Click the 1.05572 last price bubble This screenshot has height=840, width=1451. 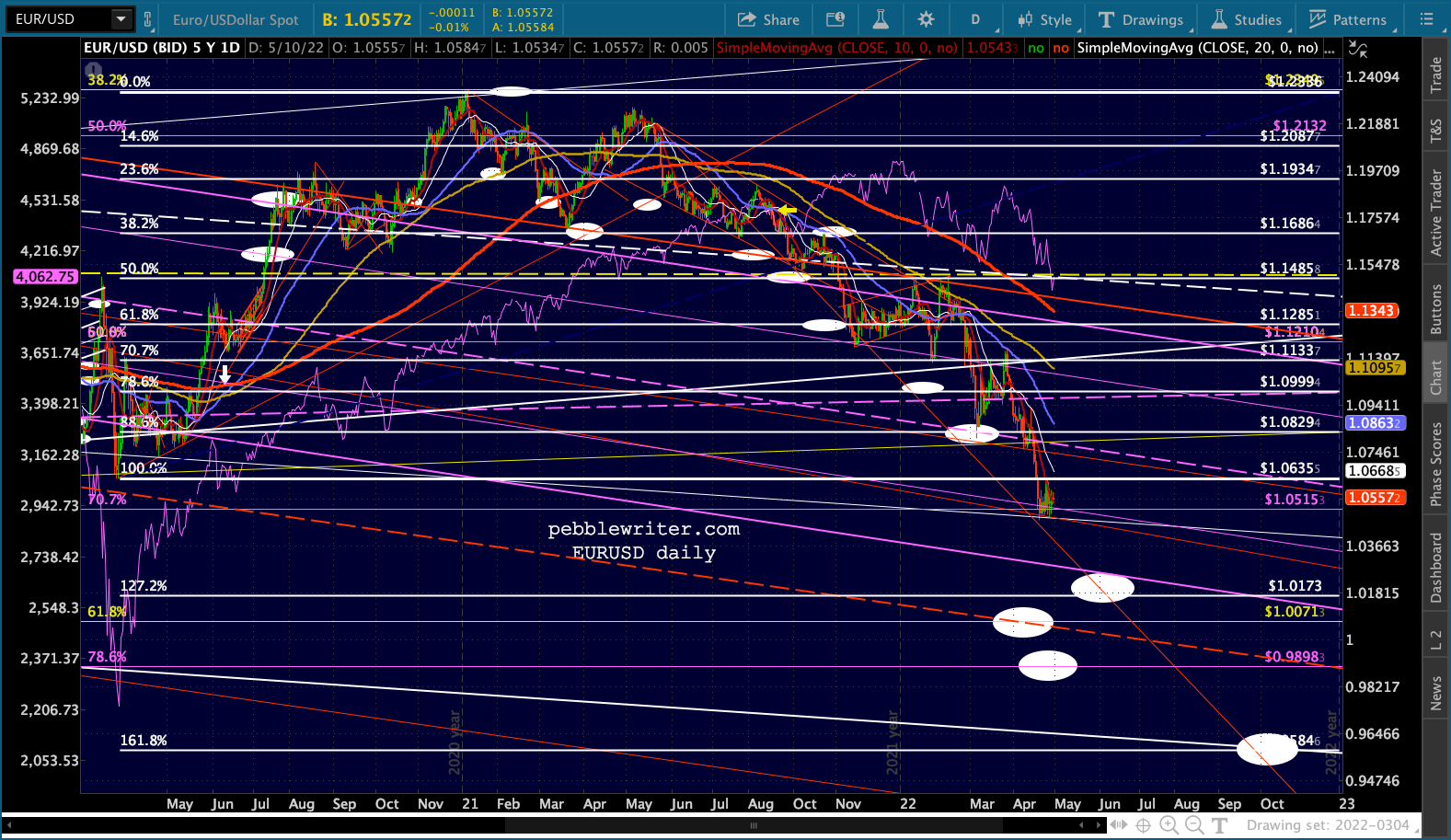pos(1375,498)
